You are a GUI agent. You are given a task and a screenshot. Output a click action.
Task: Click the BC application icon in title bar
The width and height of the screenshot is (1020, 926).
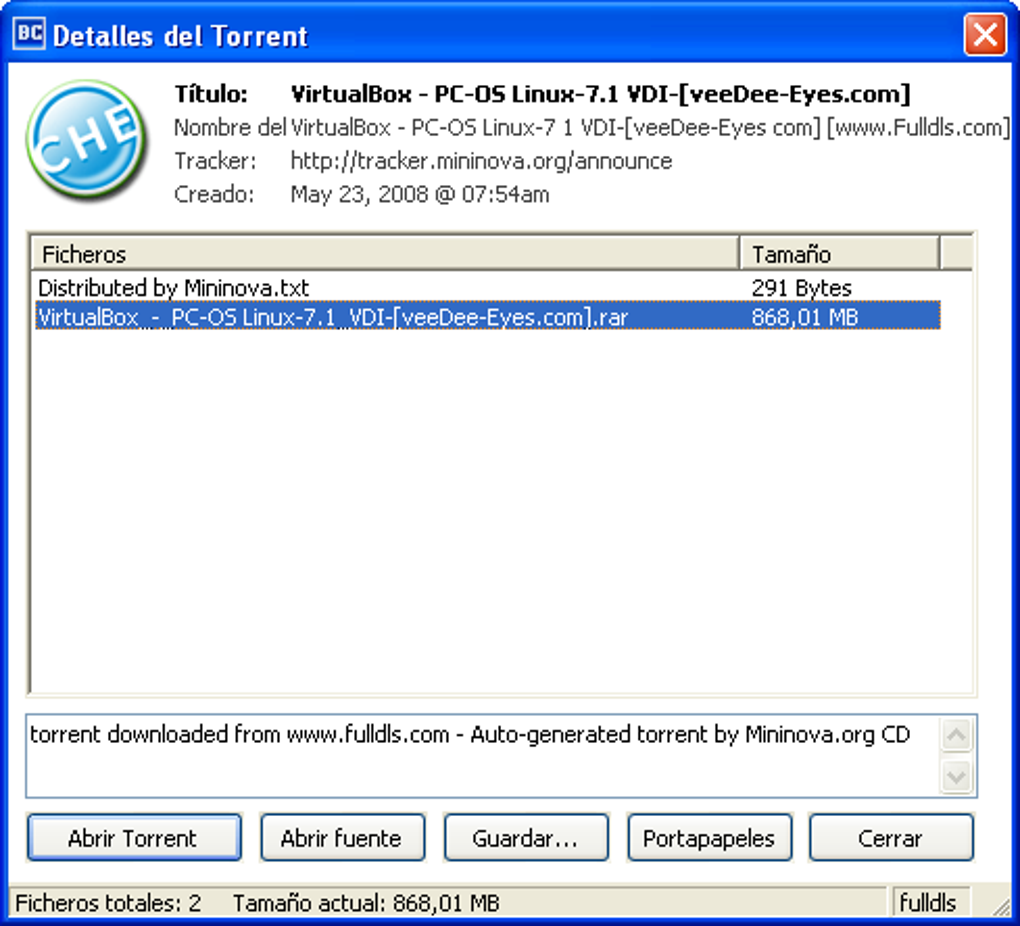(29, 33)
